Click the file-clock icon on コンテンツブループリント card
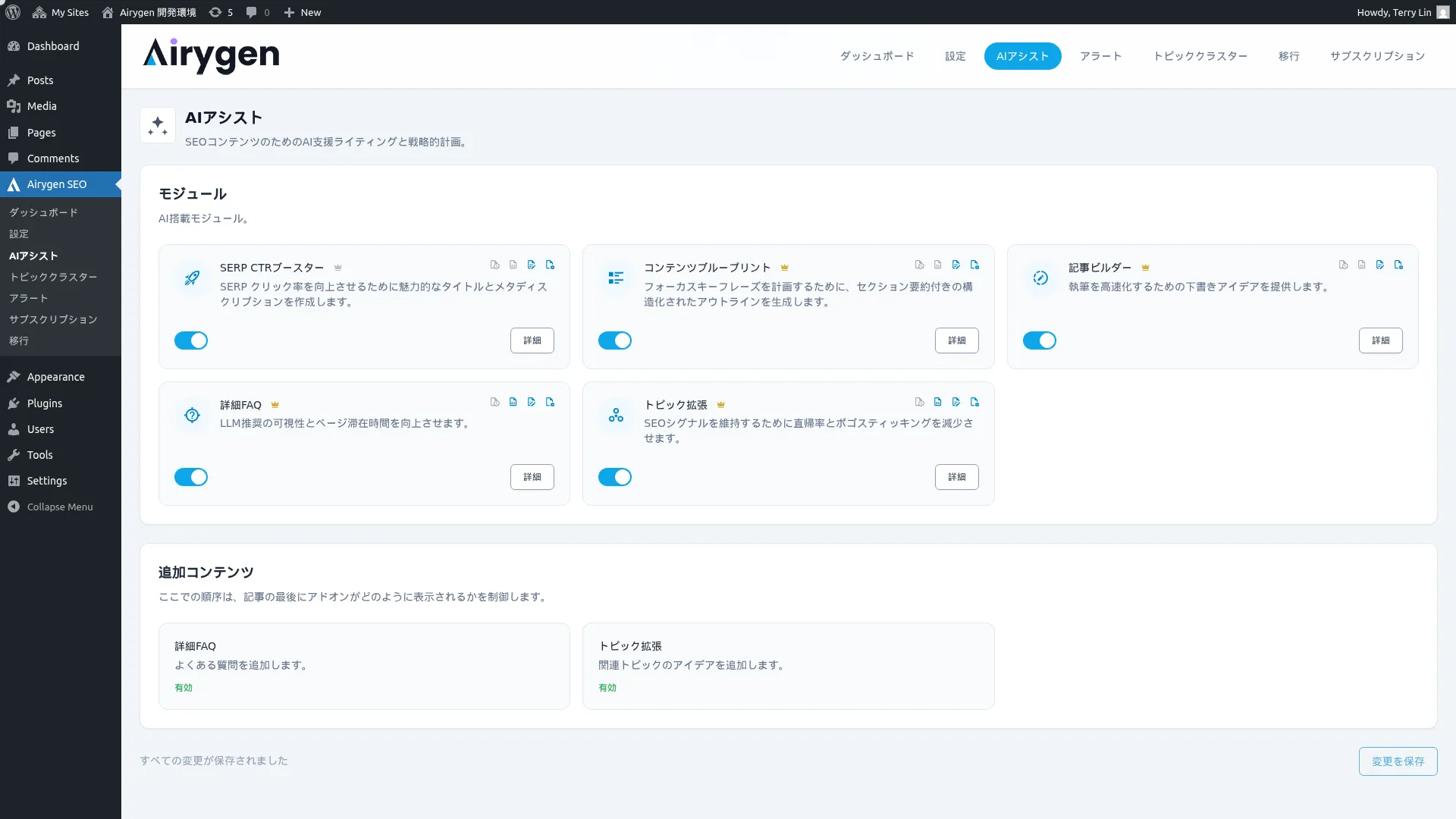Viewport: 1456px width, 819px height. 920,265
